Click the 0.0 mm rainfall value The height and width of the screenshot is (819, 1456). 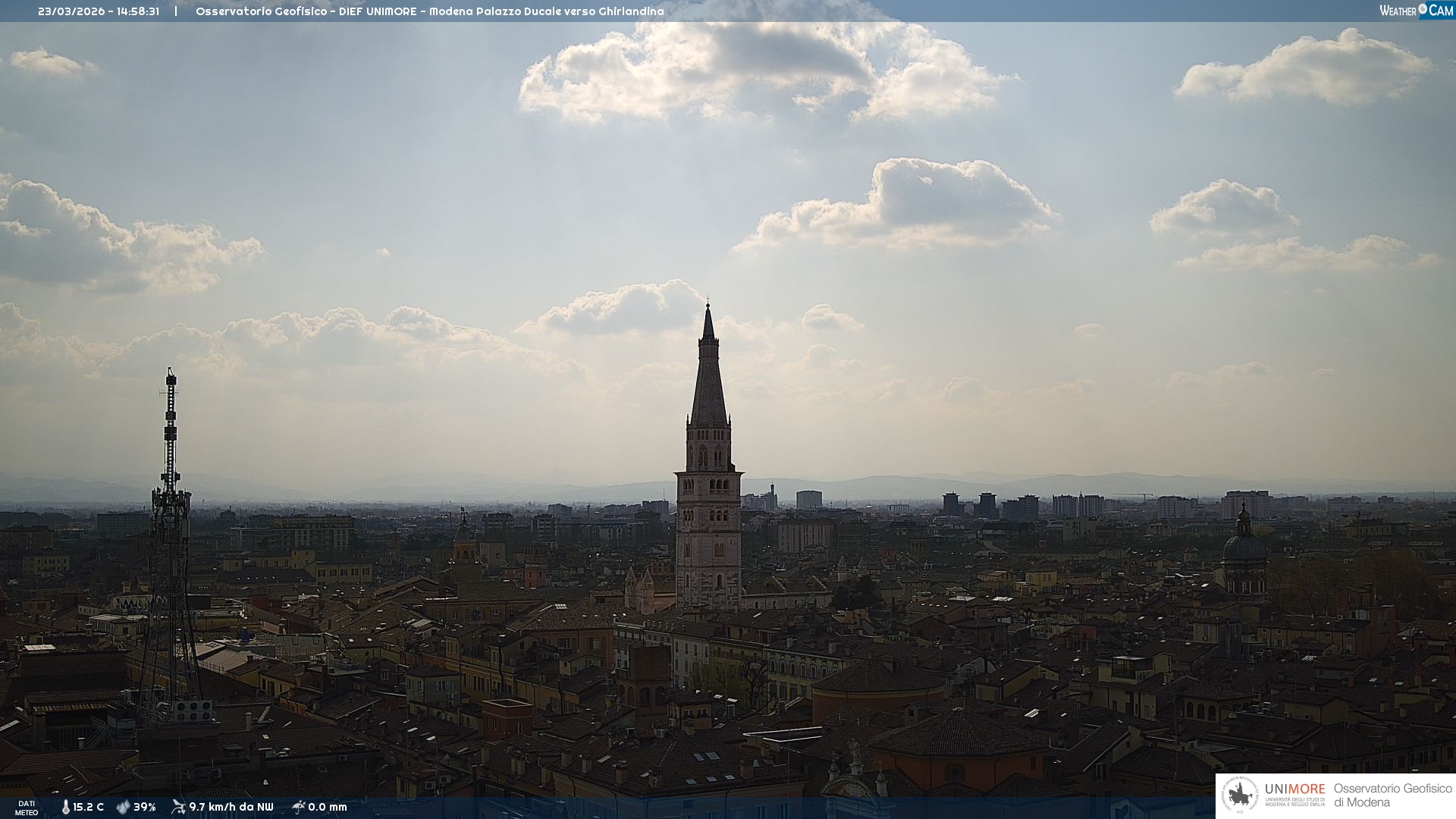tap(327, 807)
